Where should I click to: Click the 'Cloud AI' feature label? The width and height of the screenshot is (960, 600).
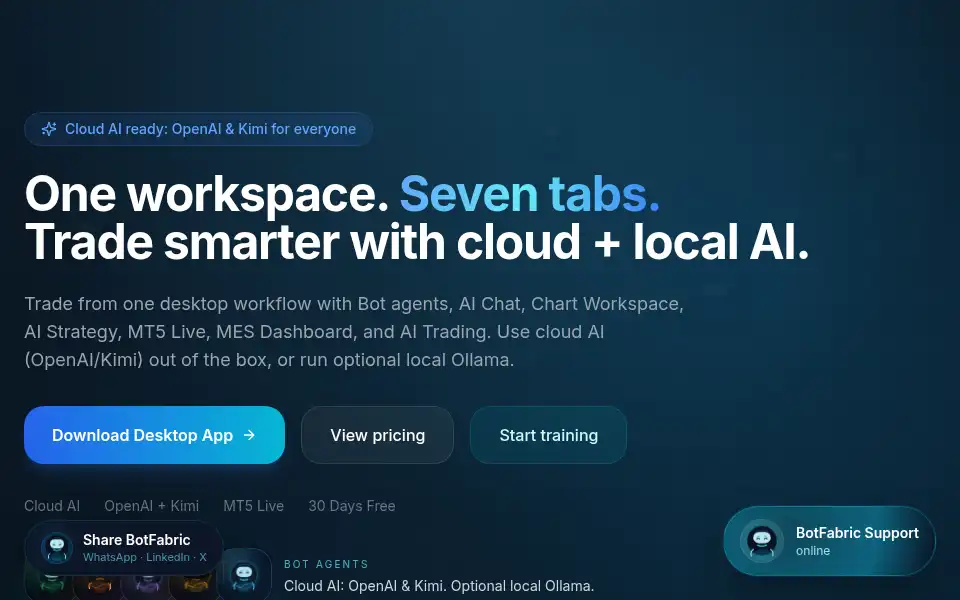[52, 506]
